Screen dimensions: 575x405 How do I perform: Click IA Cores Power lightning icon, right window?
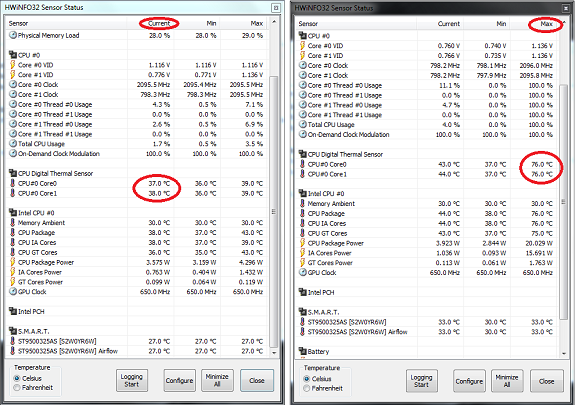[x=303, y=253]
